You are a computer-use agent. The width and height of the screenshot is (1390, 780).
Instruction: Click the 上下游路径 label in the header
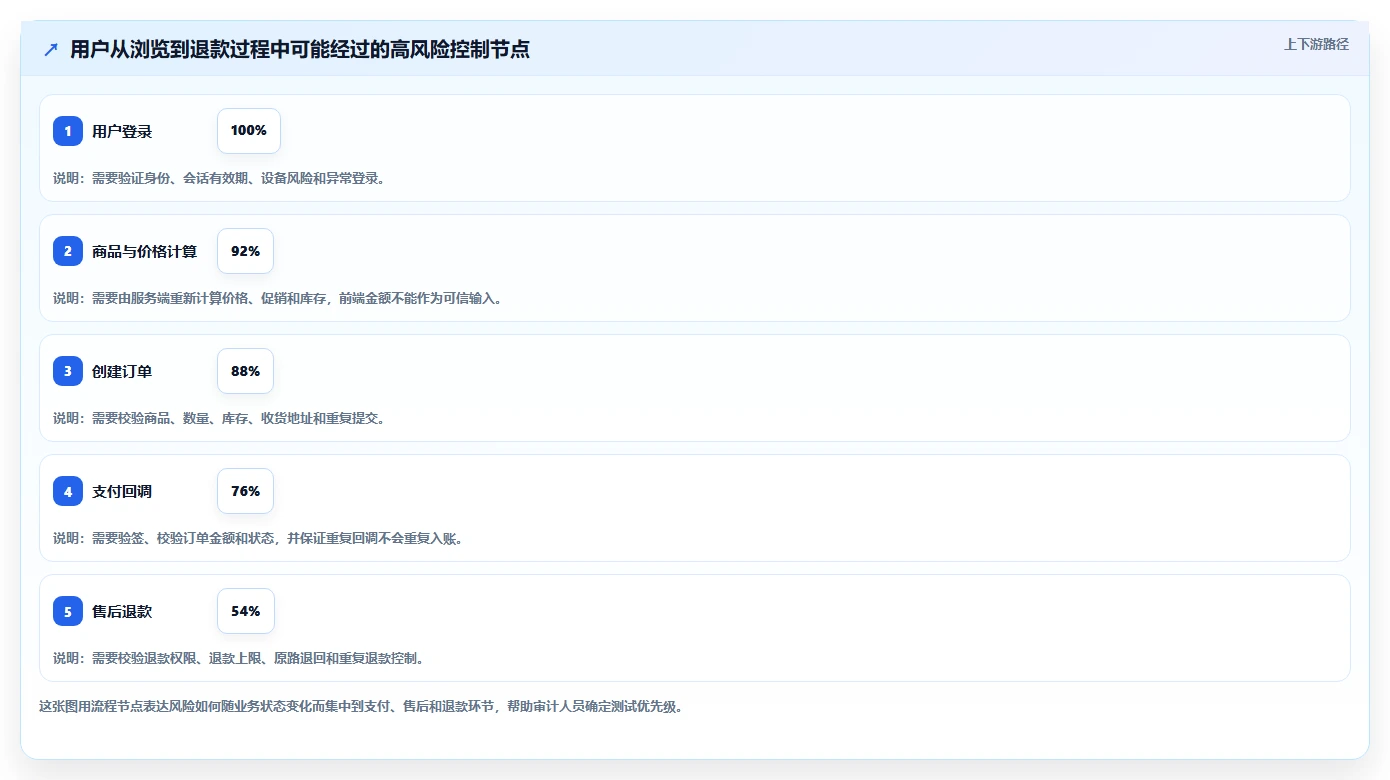(1316, 44)
